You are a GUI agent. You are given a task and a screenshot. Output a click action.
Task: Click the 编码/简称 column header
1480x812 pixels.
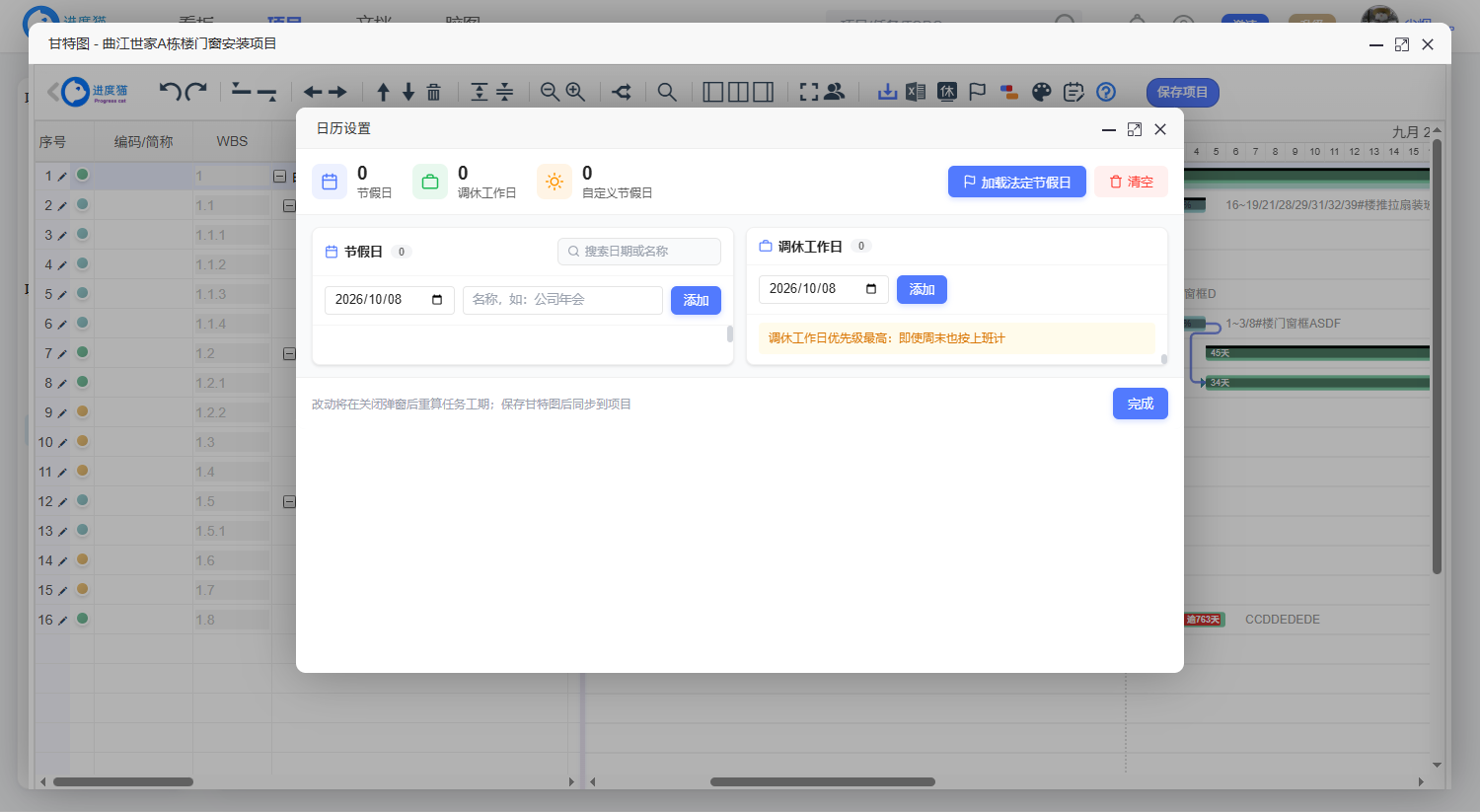tap(143, 141)
